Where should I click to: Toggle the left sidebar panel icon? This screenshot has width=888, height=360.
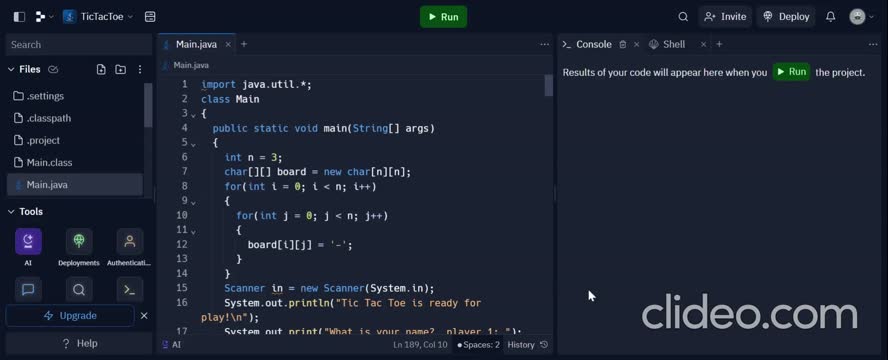19,17
